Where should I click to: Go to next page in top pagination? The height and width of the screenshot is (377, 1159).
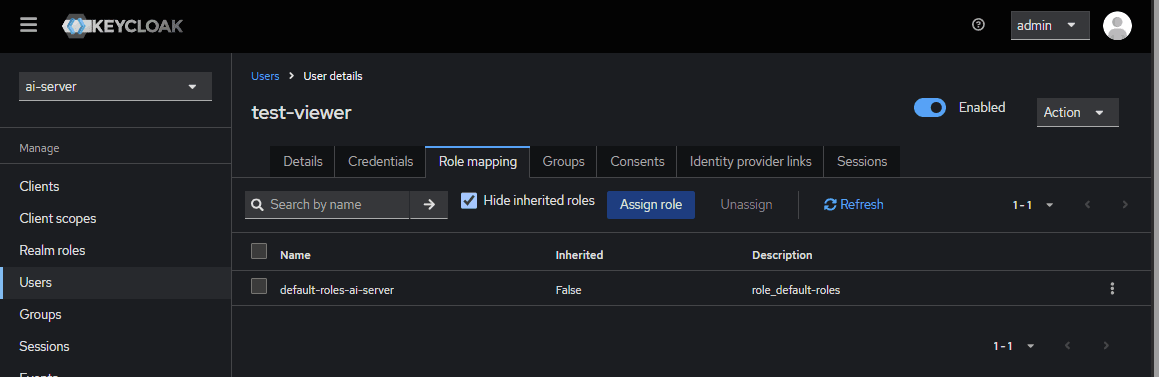[1125, 205]
